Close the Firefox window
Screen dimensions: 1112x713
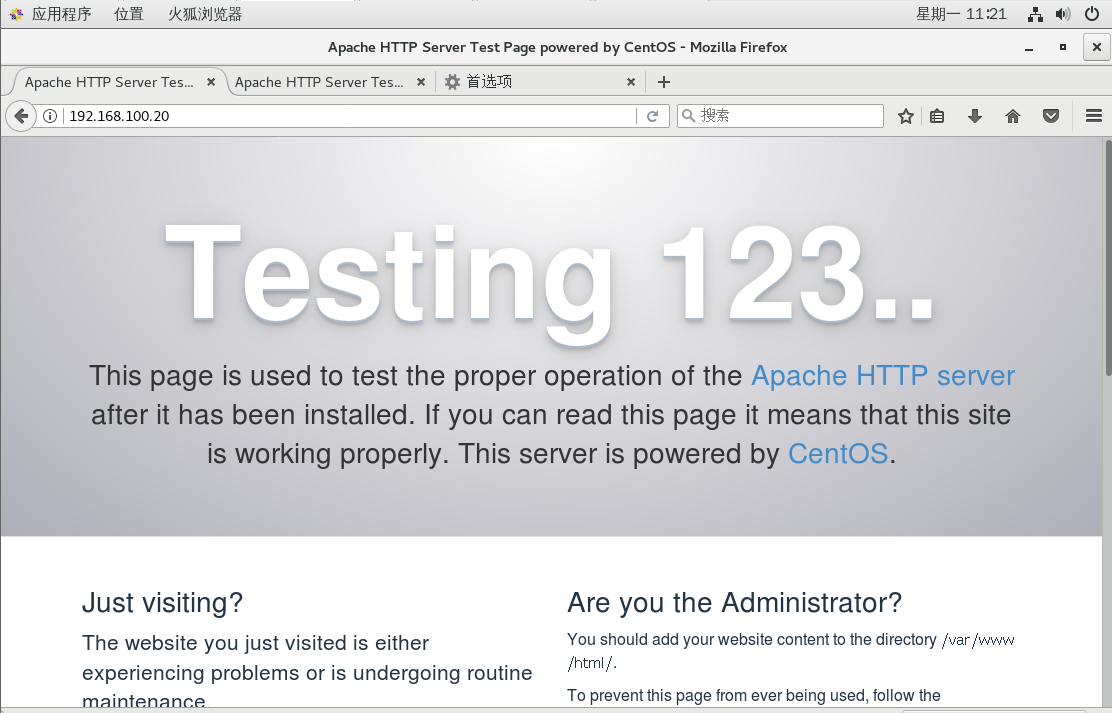pyautogui.click(x=1096, y=48)
